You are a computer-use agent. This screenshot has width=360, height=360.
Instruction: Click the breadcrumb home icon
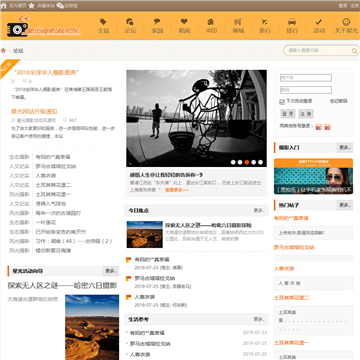(4, 50)
